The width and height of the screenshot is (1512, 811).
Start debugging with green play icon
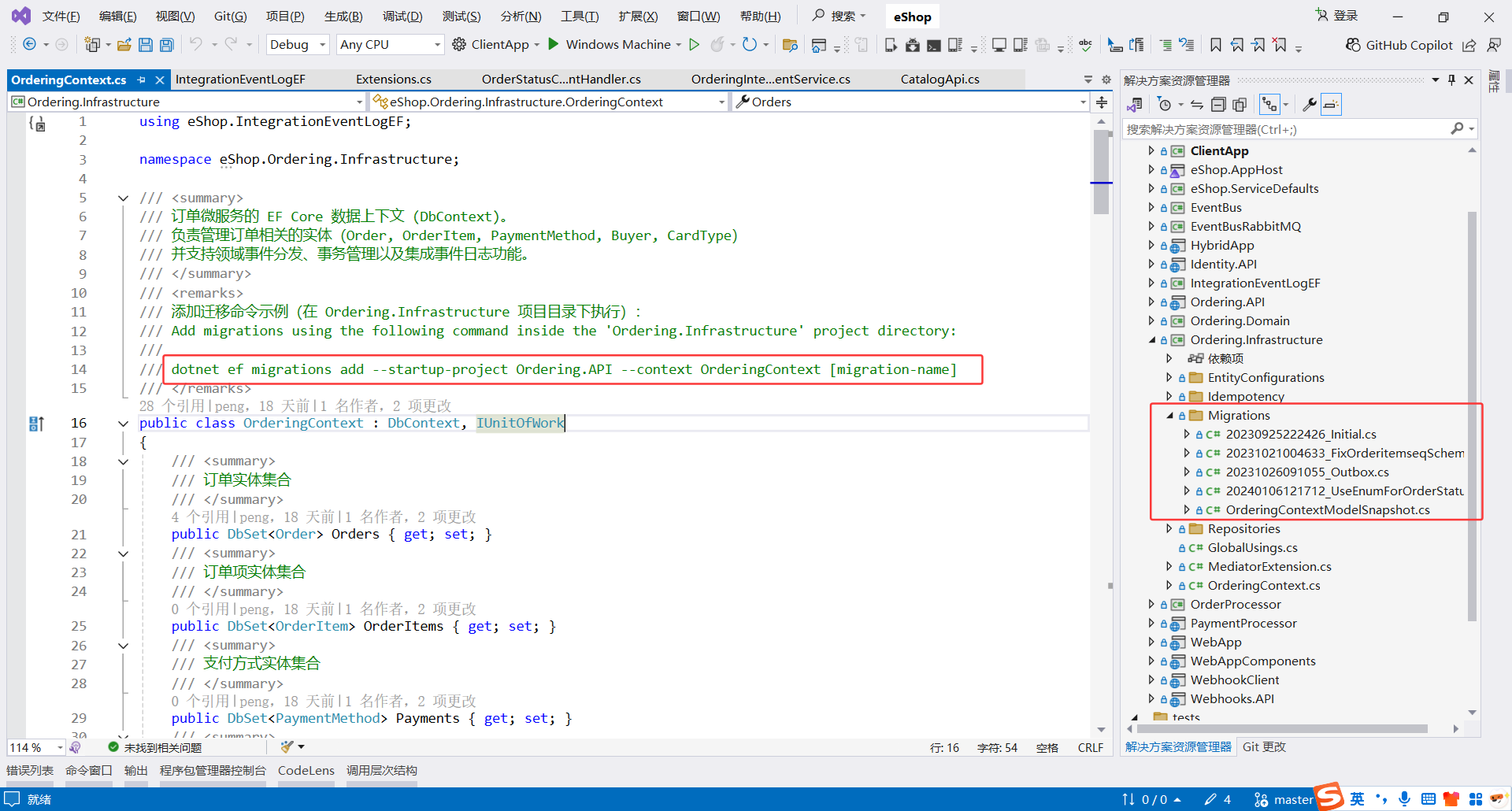click(554, 44)
